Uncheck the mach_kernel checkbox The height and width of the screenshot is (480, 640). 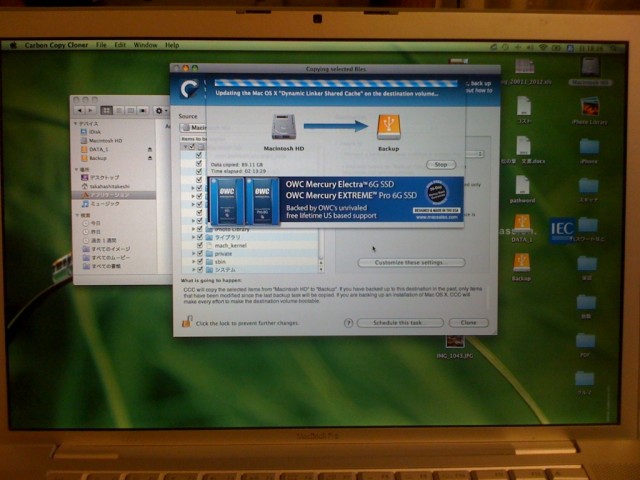tap(200, 245)
